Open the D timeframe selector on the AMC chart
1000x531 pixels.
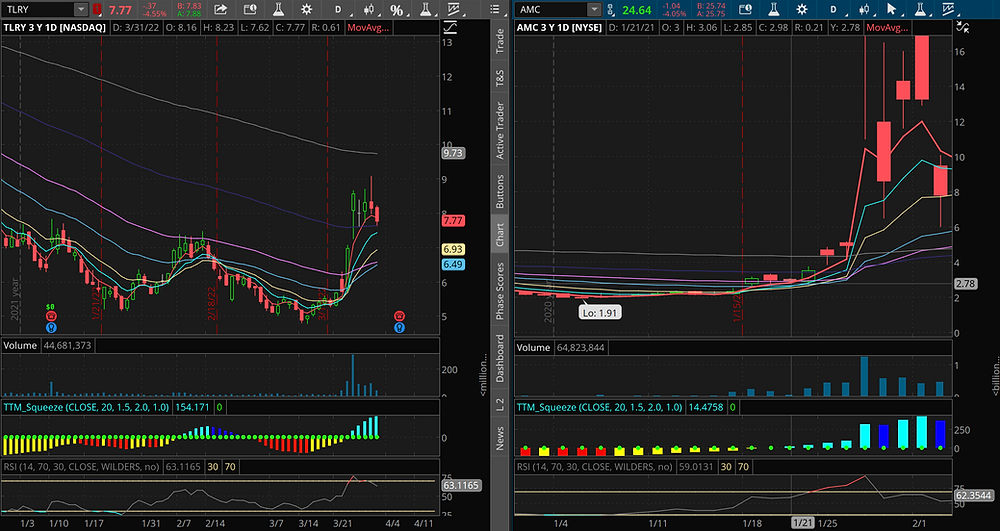(832, 10)
